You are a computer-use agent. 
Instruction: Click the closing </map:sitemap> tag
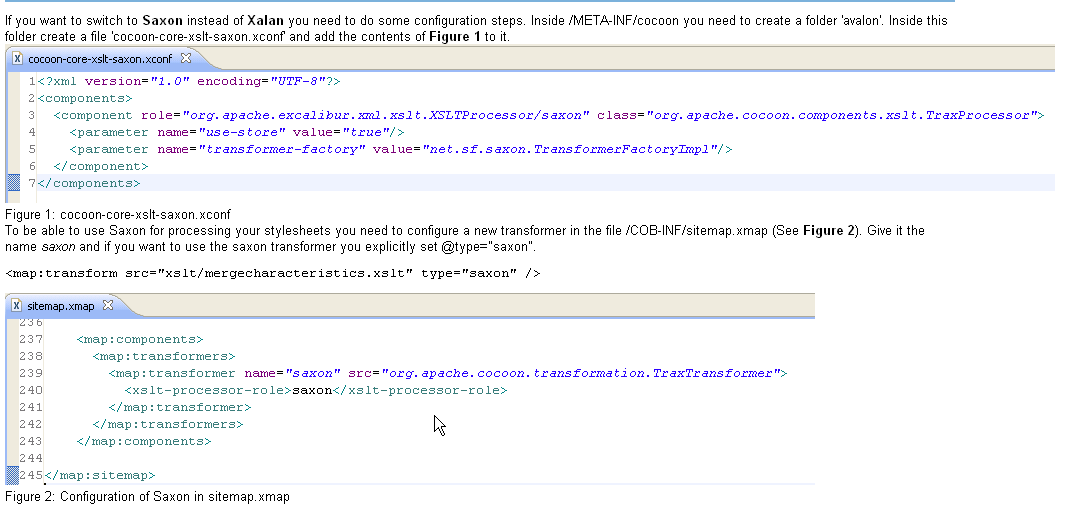[100, 475]
